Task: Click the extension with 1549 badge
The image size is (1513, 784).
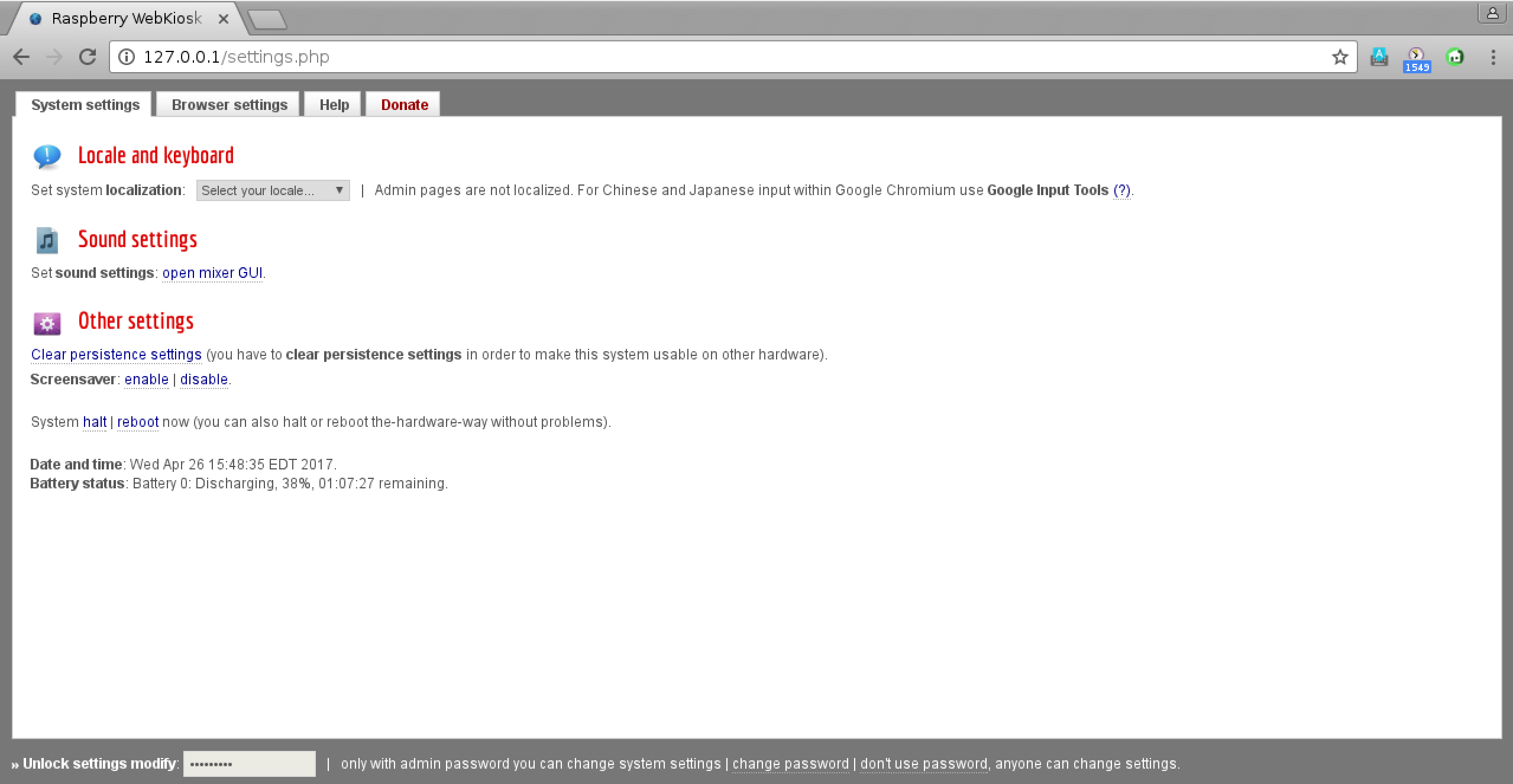Action: (x=1416, y=59)
